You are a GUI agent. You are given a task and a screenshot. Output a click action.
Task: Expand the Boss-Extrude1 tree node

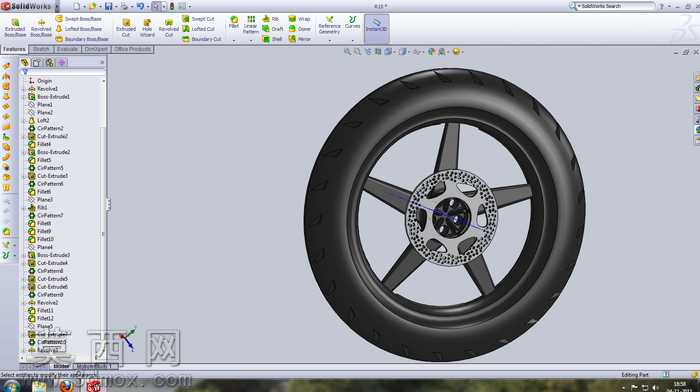pos(25,96)
